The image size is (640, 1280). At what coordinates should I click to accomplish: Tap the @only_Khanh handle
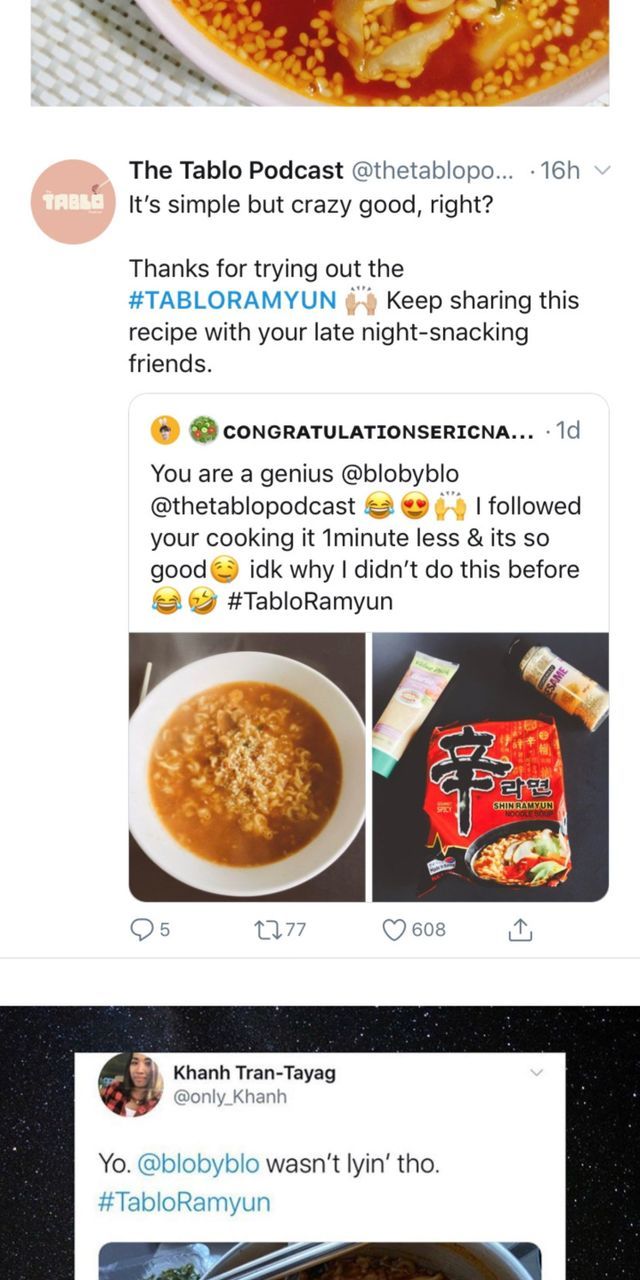(230, 1097)
